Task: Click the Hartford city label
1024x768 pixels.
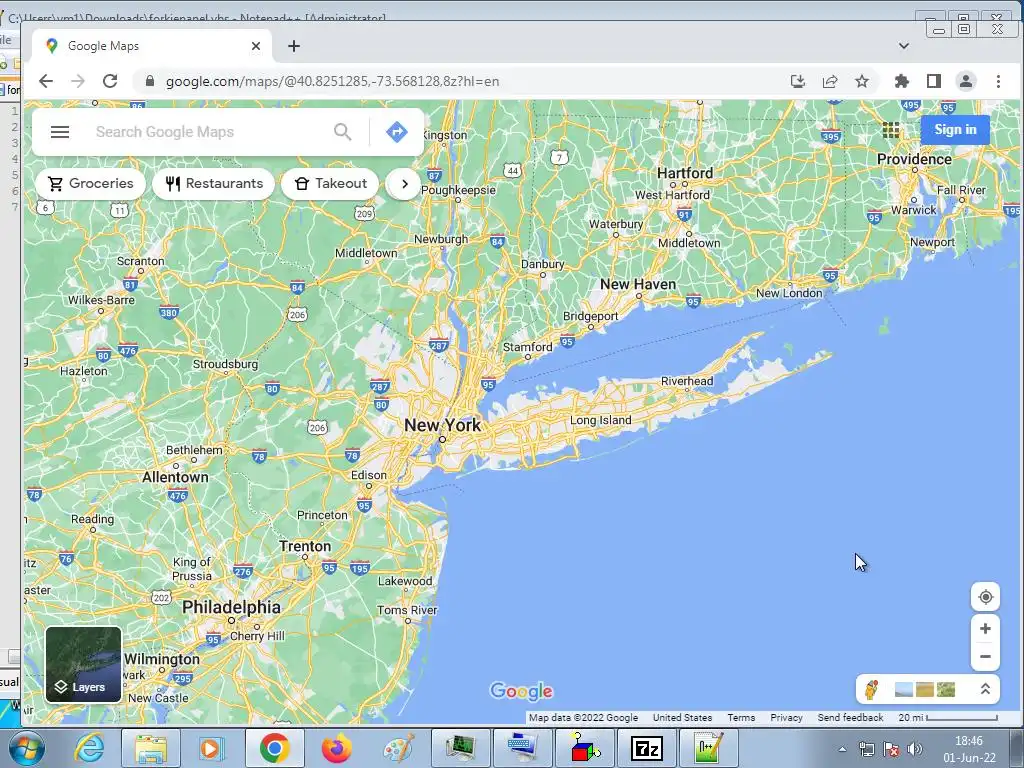Action: [x=685, y=173]
